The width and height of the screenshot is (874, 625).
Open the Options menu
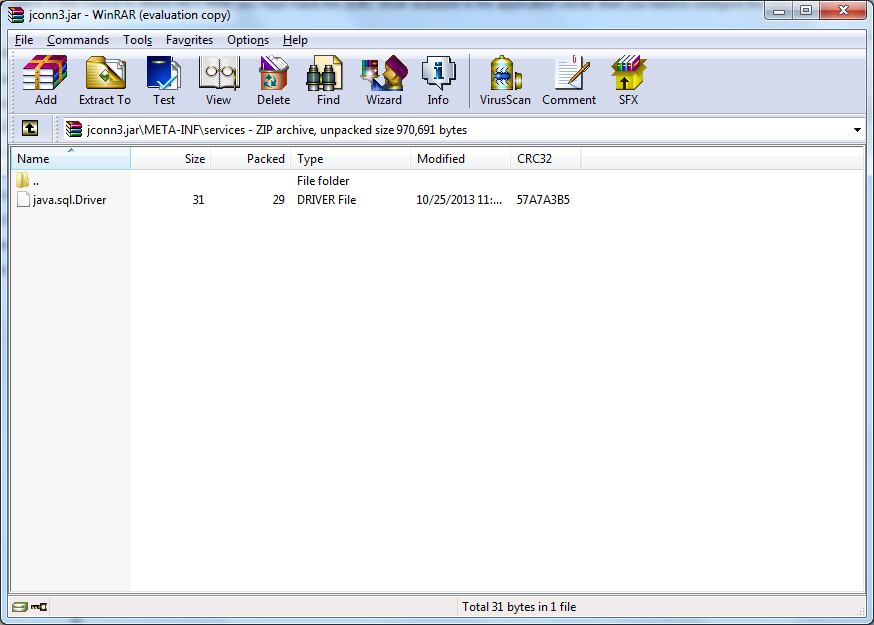[248, 40]
